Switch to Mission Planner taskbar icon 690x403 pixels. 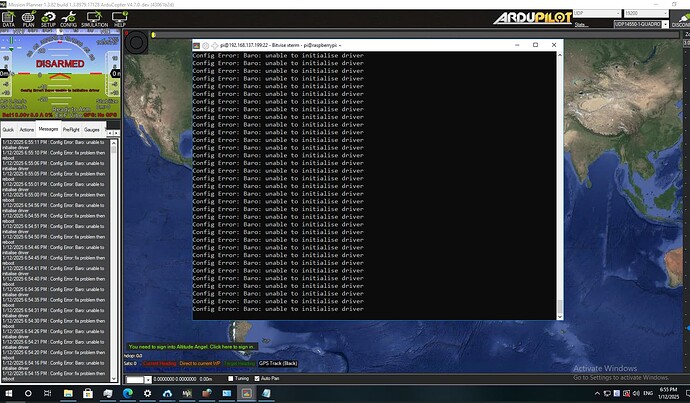[x=187, y=393]
